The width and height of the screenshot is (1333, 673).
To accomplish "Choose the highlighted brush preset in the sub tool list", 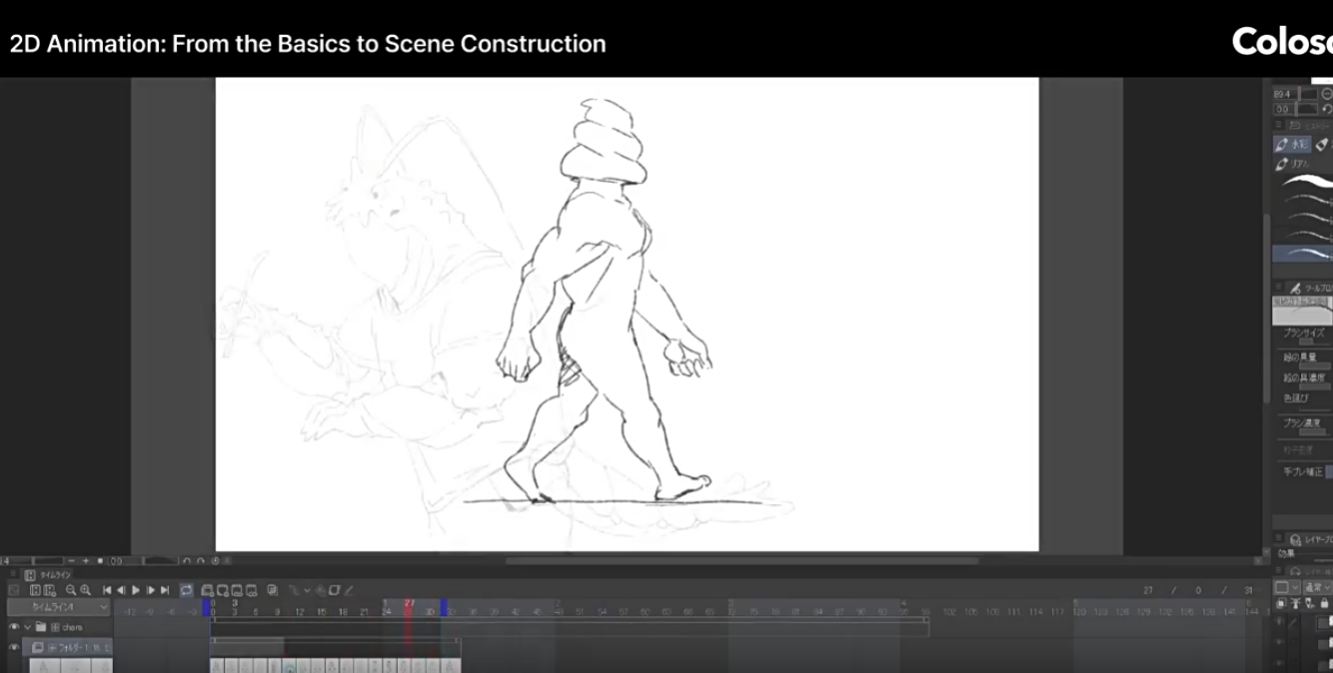I will [x=1303, y=254].
